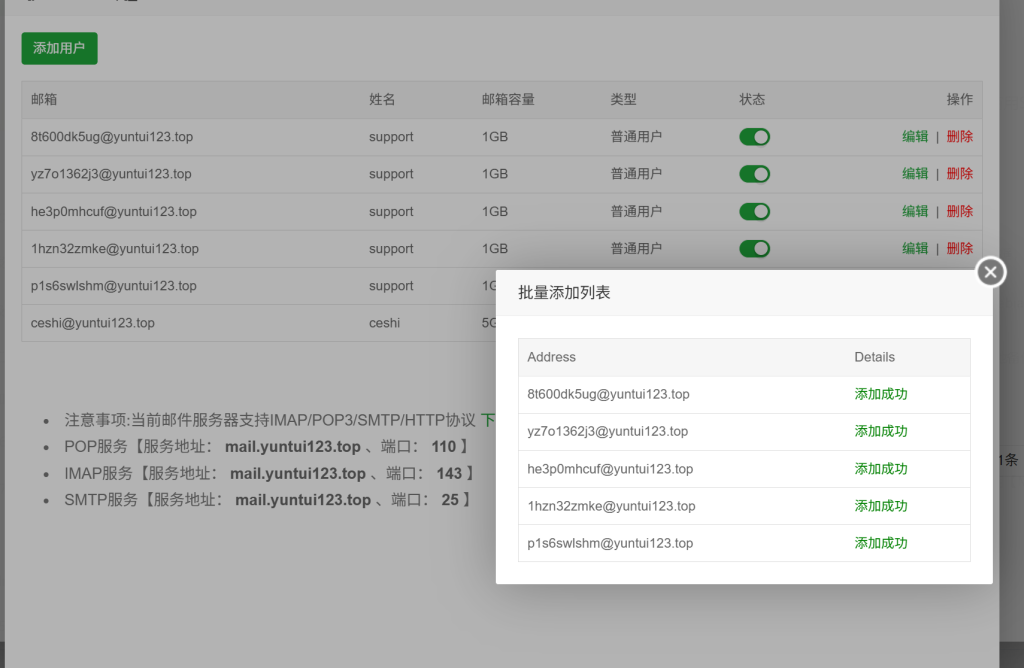The height and width of the screenshot is (668, 1024).
Task: Delete user 8t600dk5ug@yuntui123.top
Action: pyautogui.click(x=959, y=137)
